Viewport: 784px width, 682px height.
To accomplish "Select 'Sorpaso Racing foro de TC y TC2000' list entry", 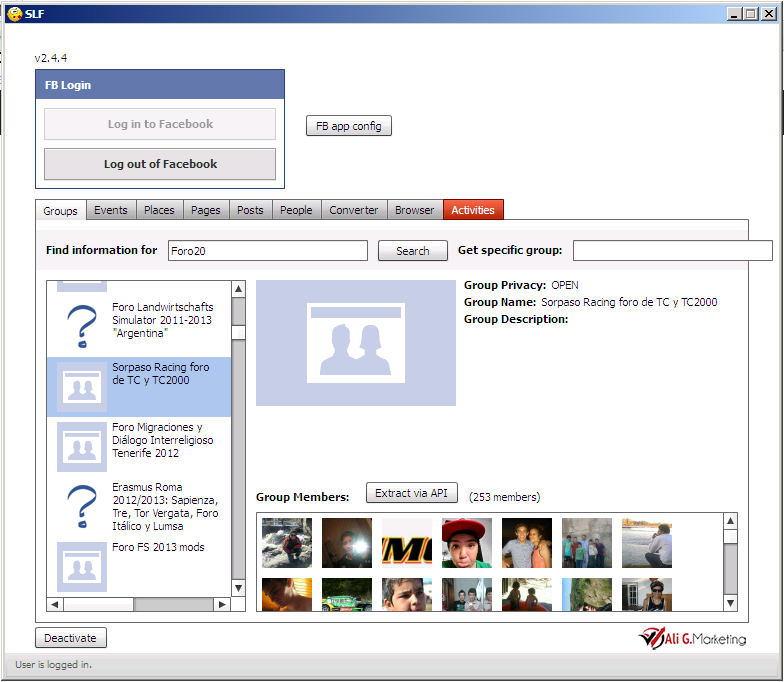I will click(139, 387).
